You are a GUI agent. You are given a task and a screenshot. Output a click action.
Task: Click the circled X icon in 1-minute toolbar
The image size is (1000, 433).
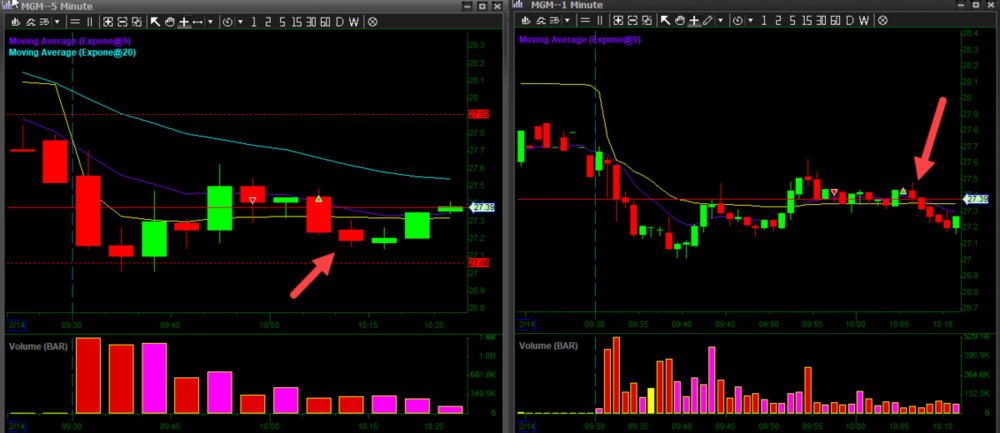pyautogui.click(x=884, y=21)
